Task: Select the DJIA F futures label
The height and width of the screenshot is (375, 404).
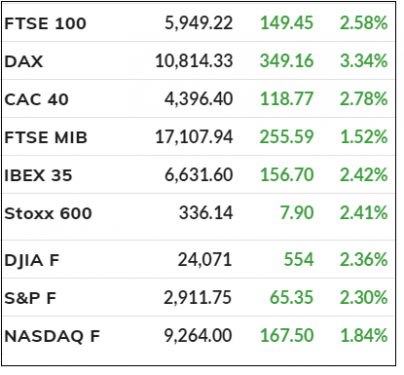Action: [32, 260]
